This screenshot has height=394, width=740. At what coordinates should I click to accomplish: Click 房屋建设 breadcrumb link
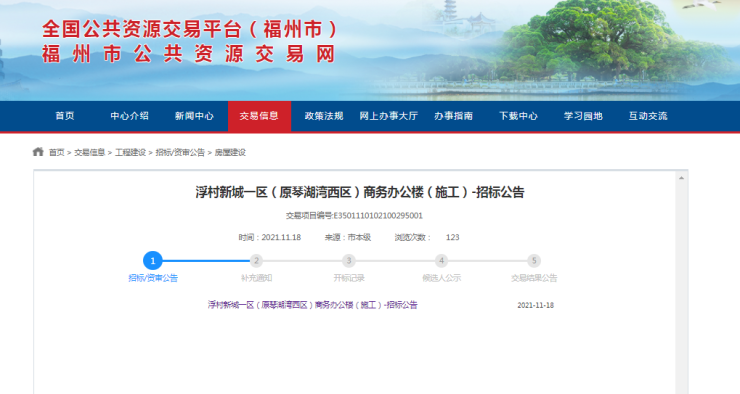pyautogui.click(x=230, y=152)
